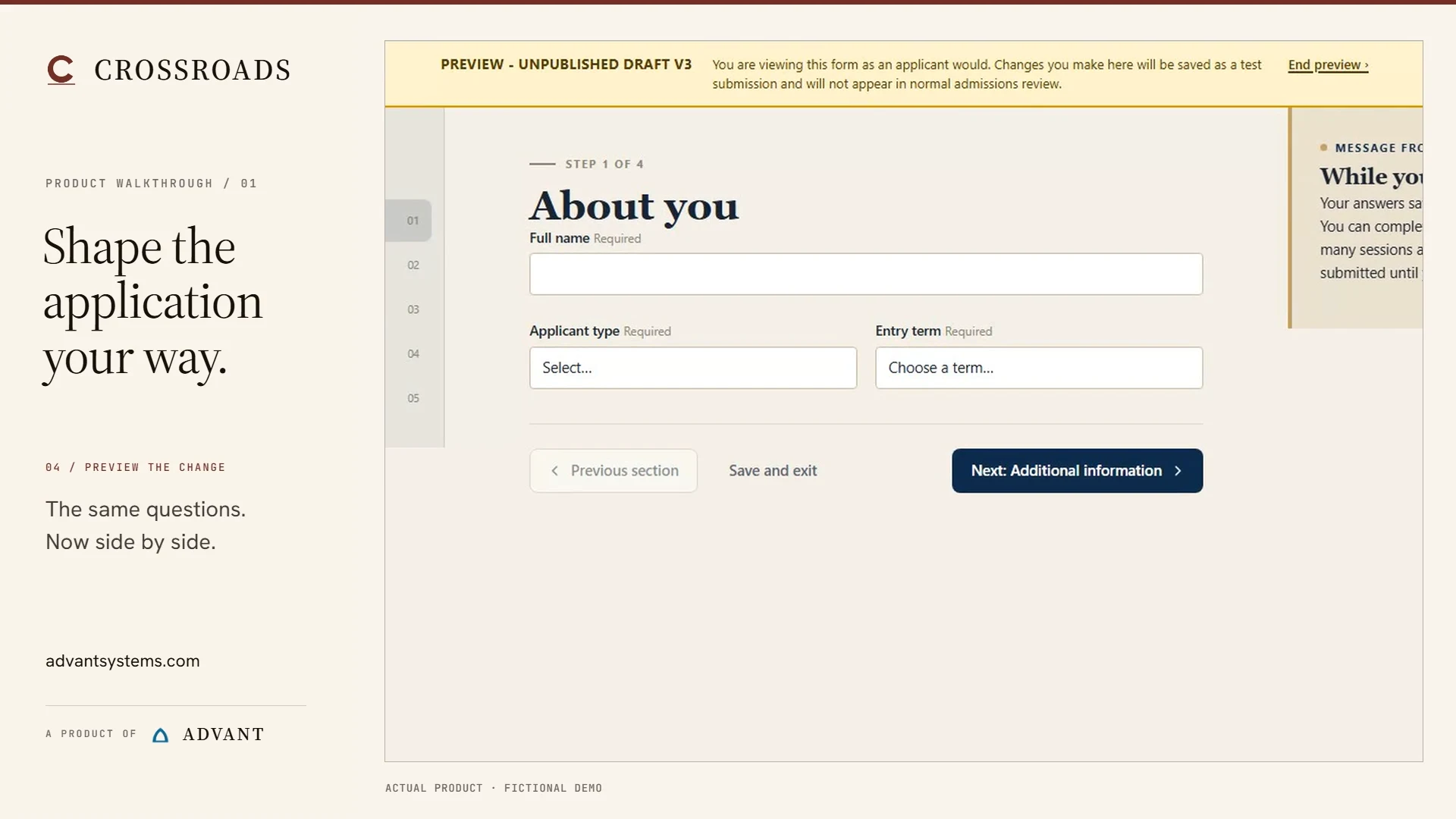Go to step 02 in the side rail

pos(413,265)
